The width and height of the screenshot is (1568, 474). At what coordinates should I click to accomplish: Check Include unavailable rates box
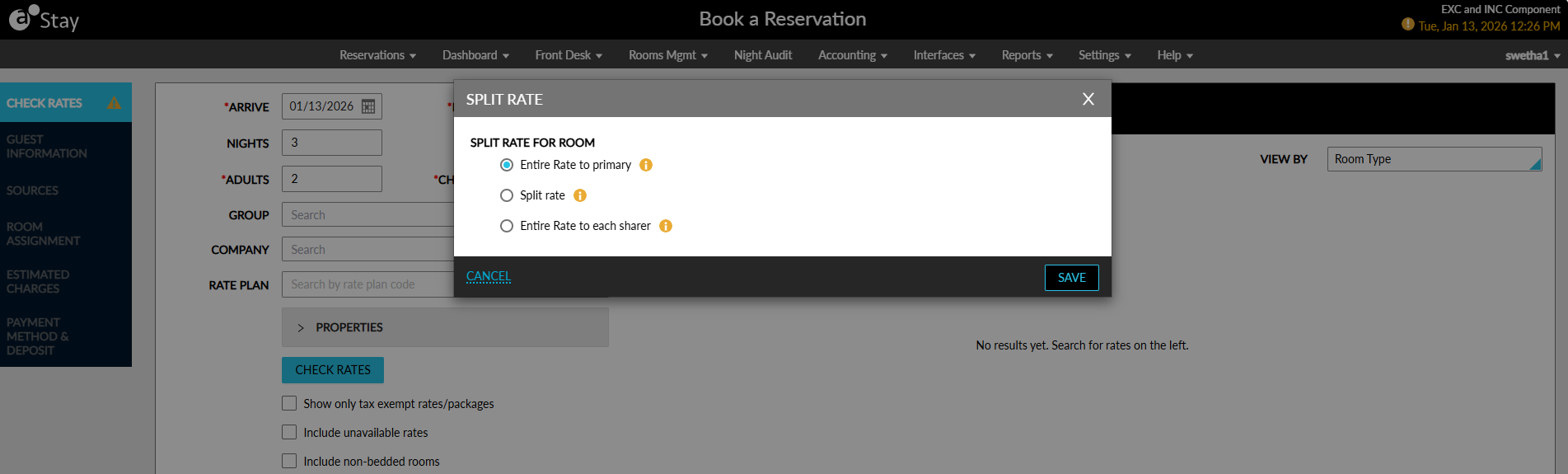(x=289, y=432)
